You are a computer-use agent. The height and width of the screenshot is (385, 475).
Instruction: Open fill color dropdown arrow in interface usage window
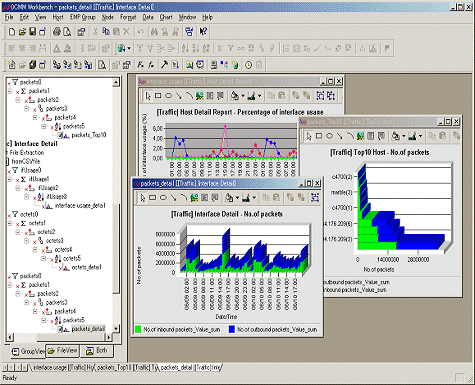[x=243, y=96]
